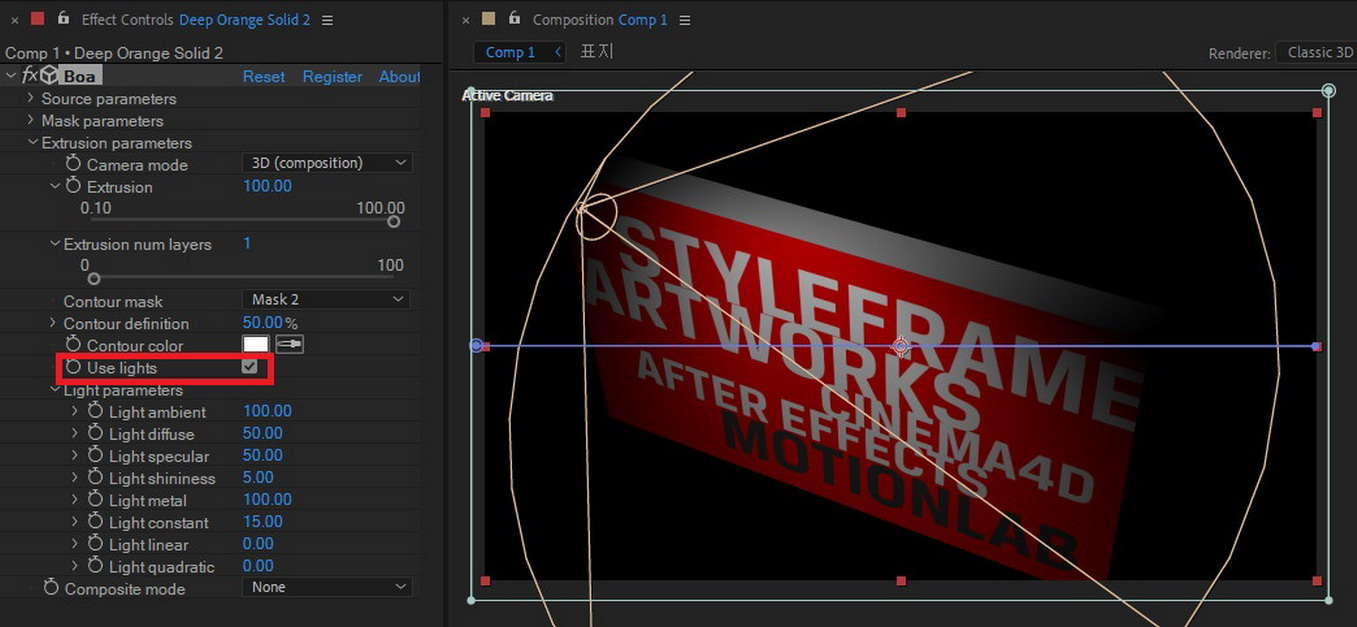The image size is (1357, 627).
Task: Toggle the Composition panel lock
Action: (515, 19)
